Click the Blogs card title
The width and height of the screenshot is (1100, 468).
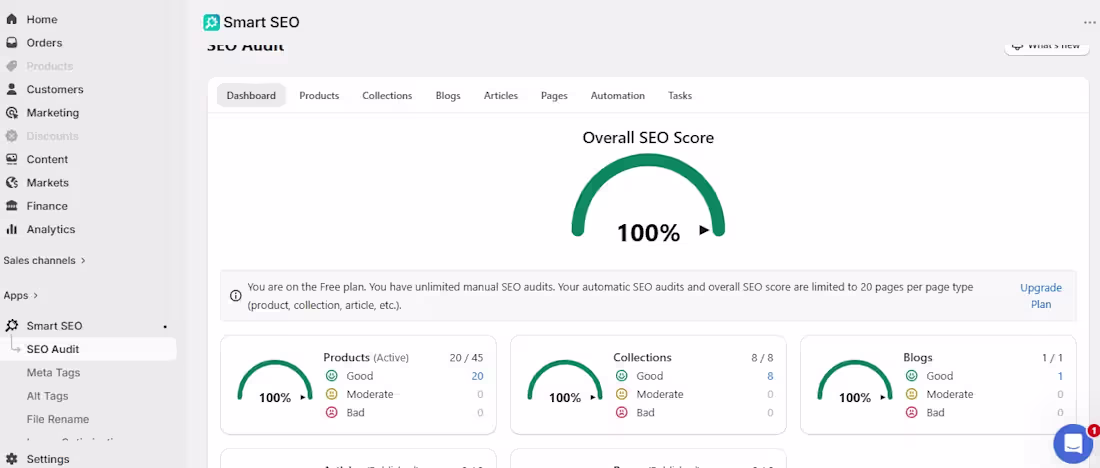[x=918, y=357]
